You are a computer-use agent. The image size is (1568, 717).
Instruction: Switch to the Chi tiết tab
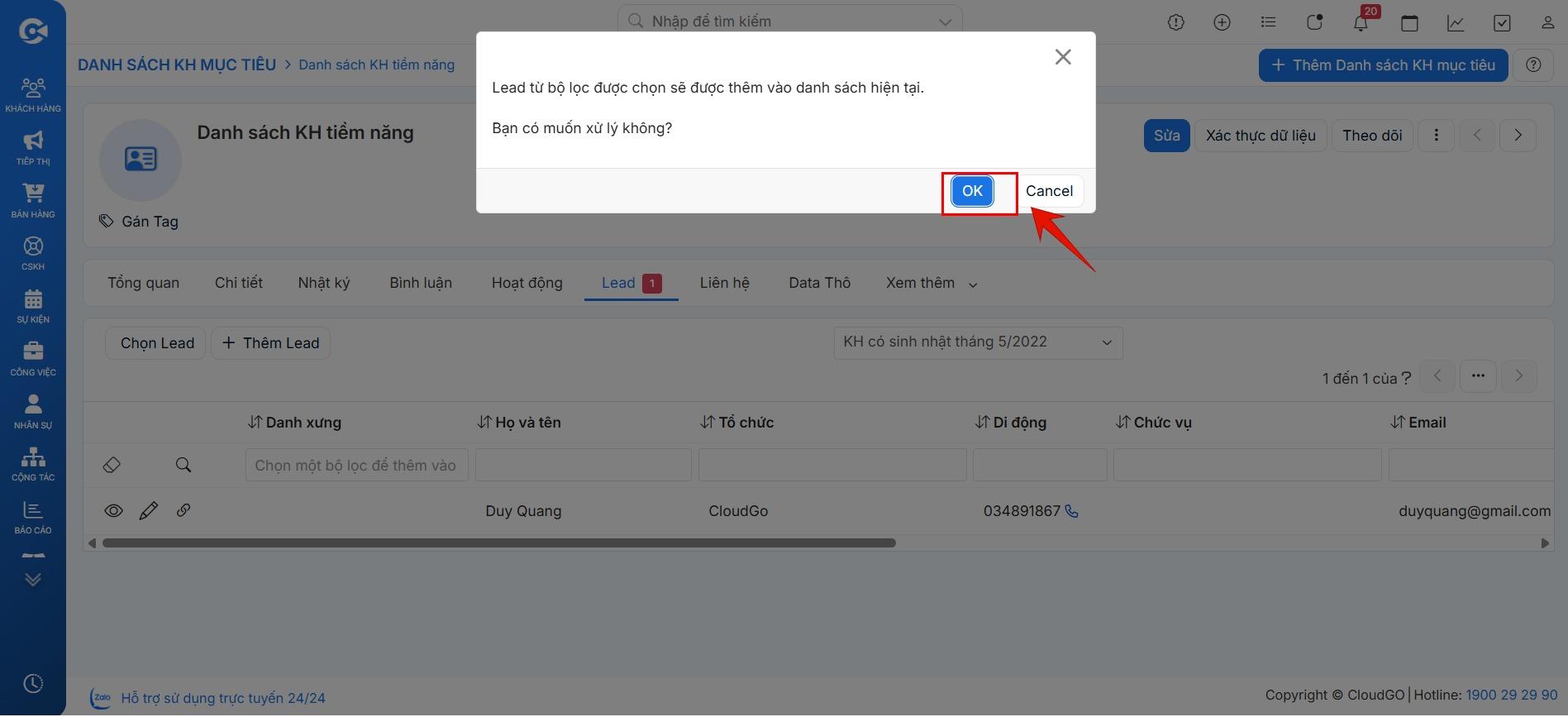click(x=238, y=283)
